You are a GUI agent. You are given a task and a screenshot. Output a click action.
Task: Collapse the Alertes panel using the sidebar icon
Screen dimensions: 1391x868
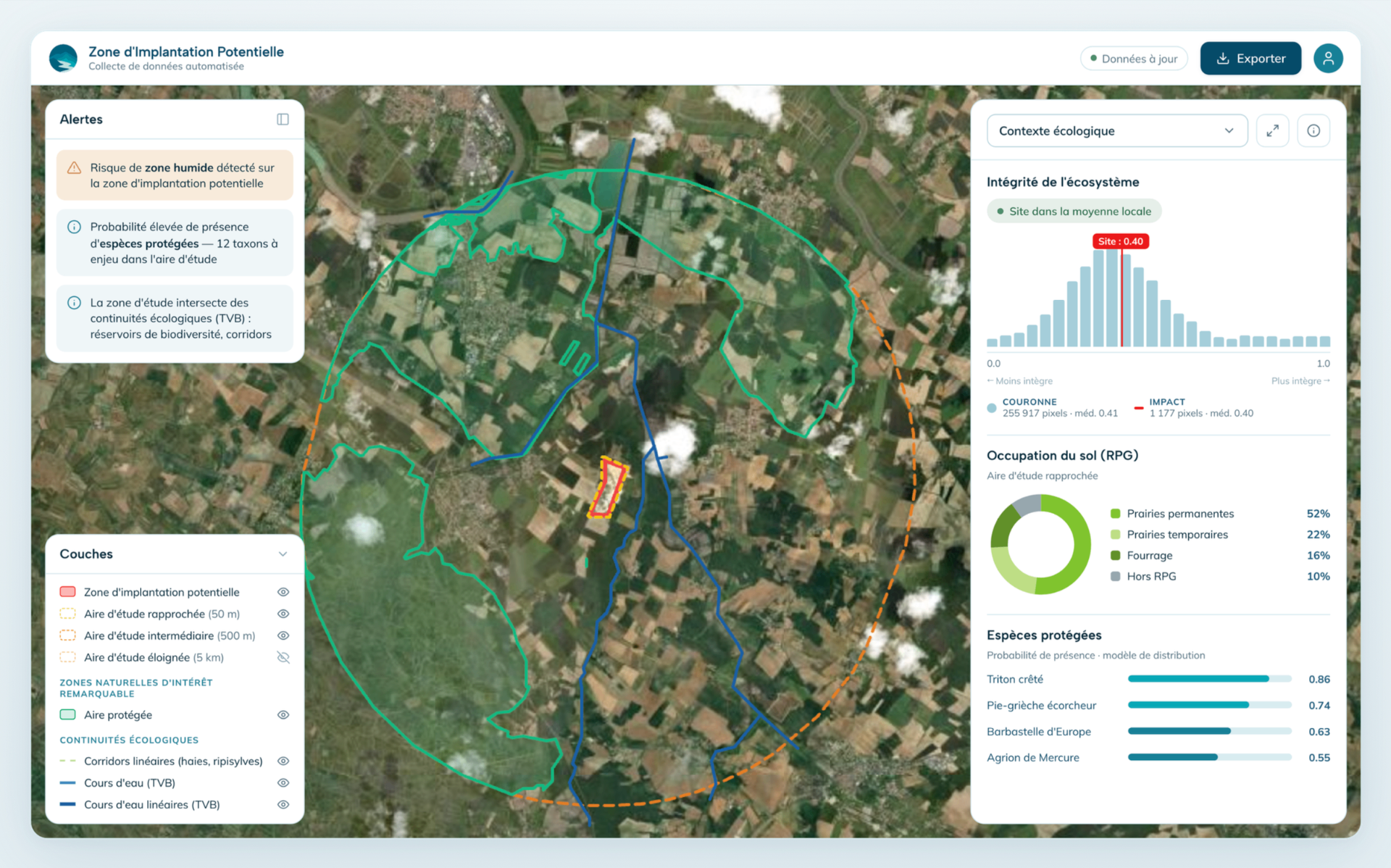tap(283, 119)
